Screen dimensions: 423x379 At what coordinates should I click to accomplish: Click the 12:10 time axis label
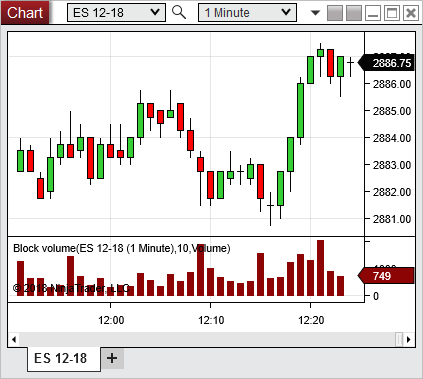211,320
